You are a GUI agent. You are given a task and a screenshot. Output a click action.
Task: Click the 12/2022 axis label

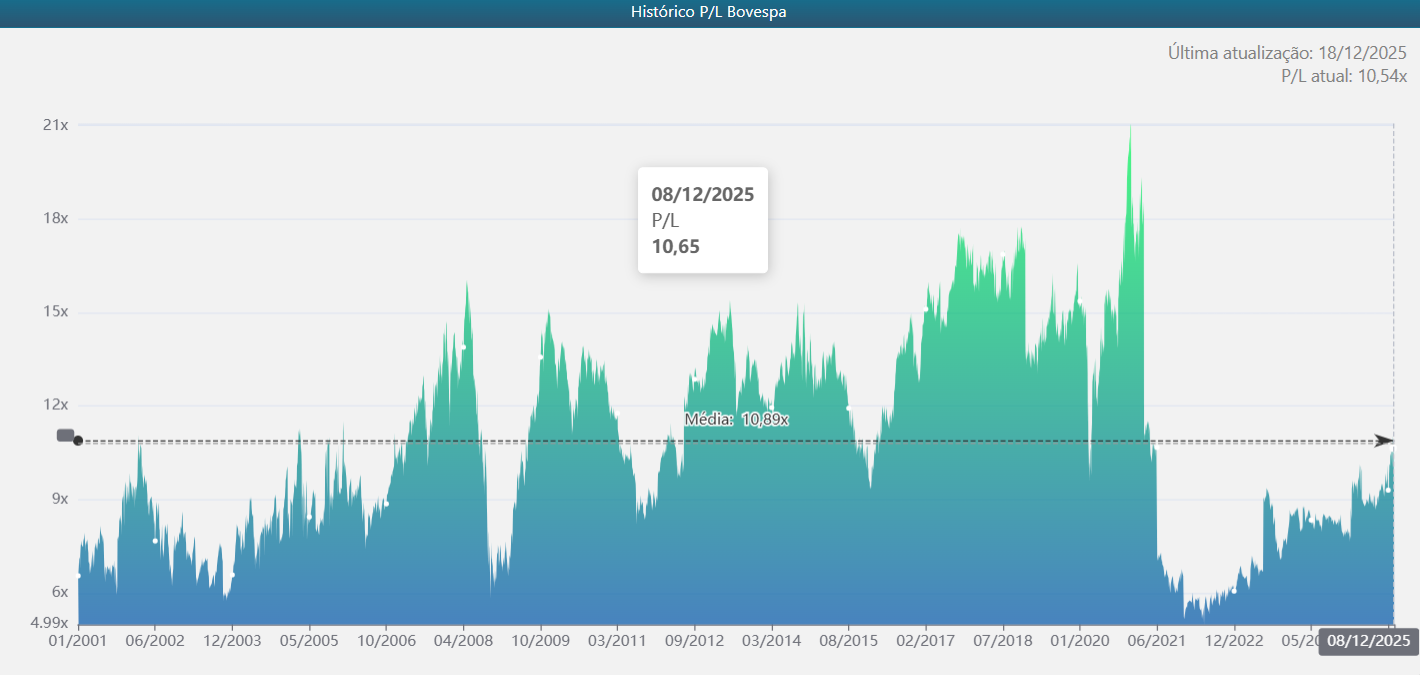point(1234,639)
